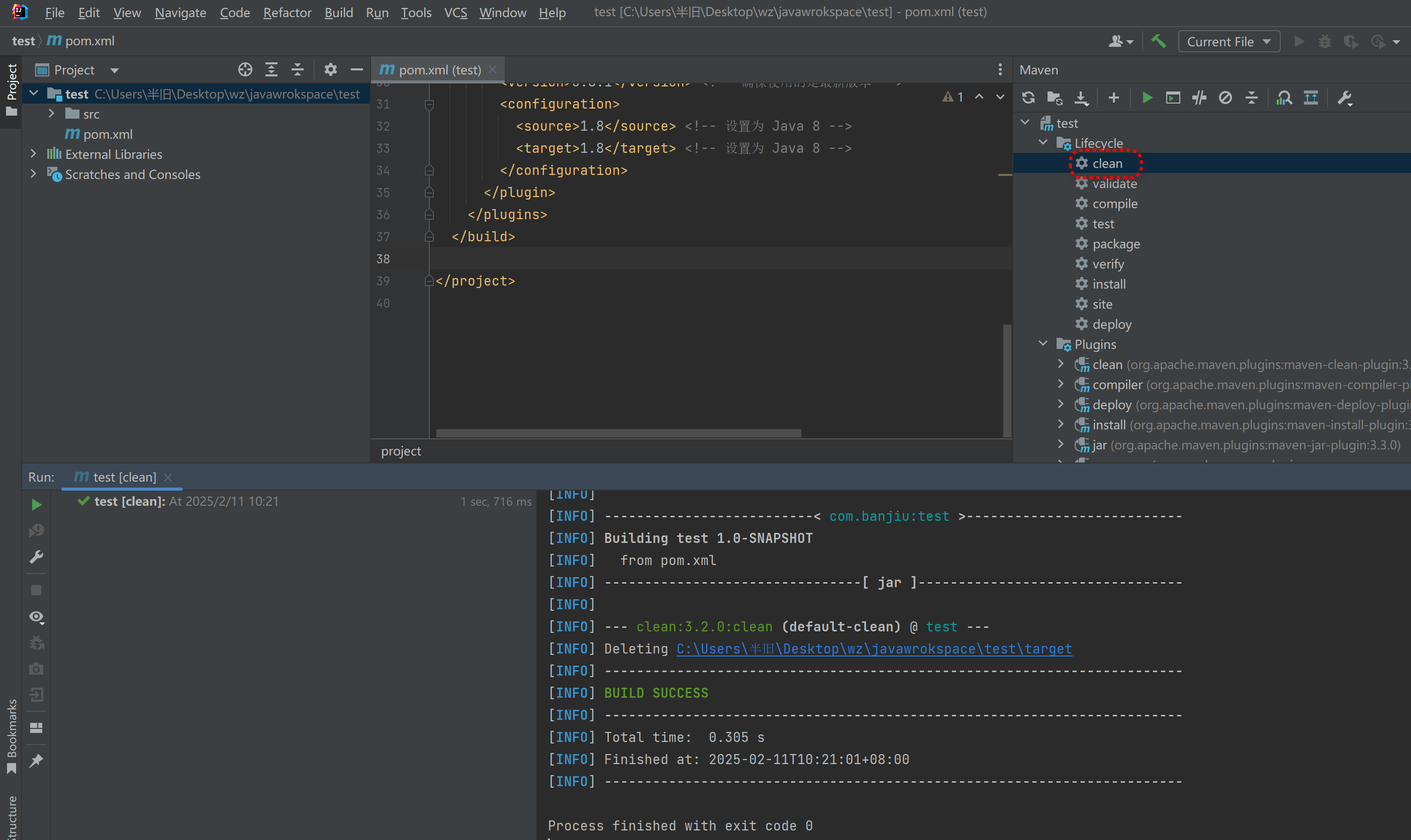This screenshot has width=1411, height=840.
Task: Open Project panel gear options
Action: coord(331,69)
